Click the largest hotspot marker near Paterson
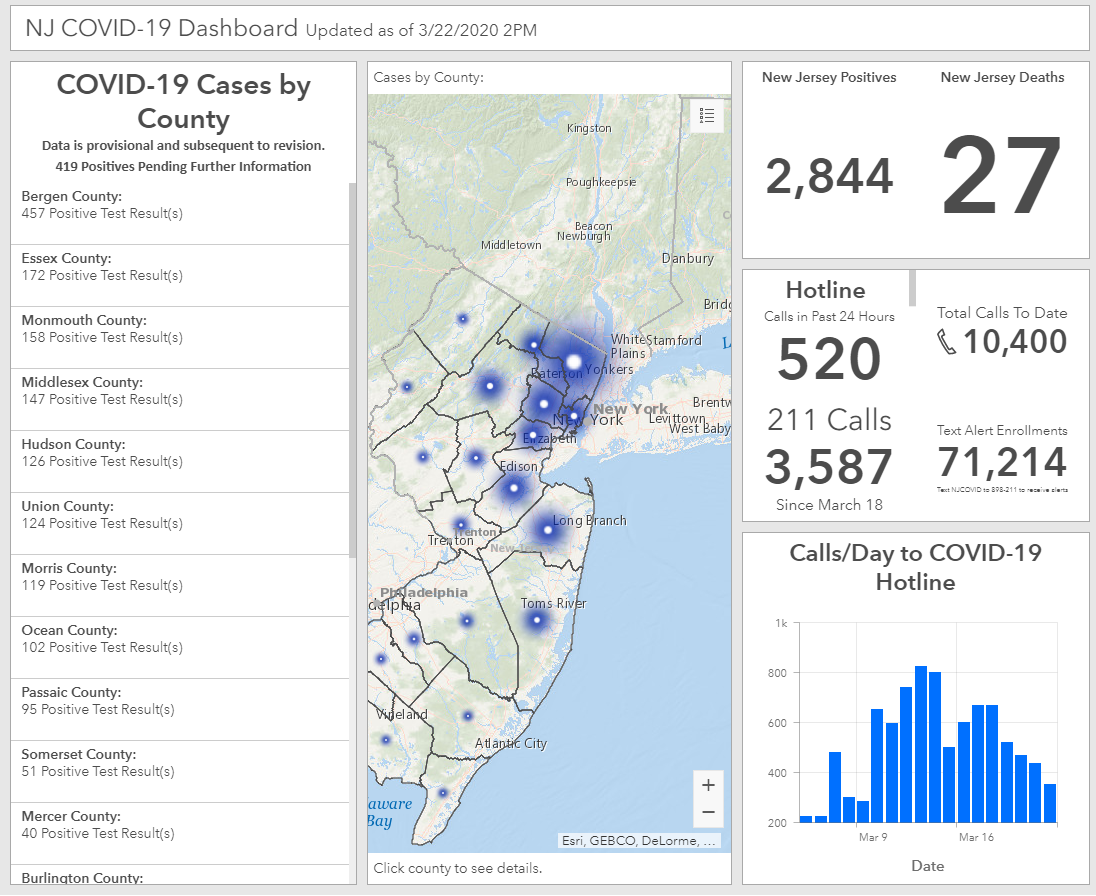1096x896 pixels. click(x=574, y=361)
